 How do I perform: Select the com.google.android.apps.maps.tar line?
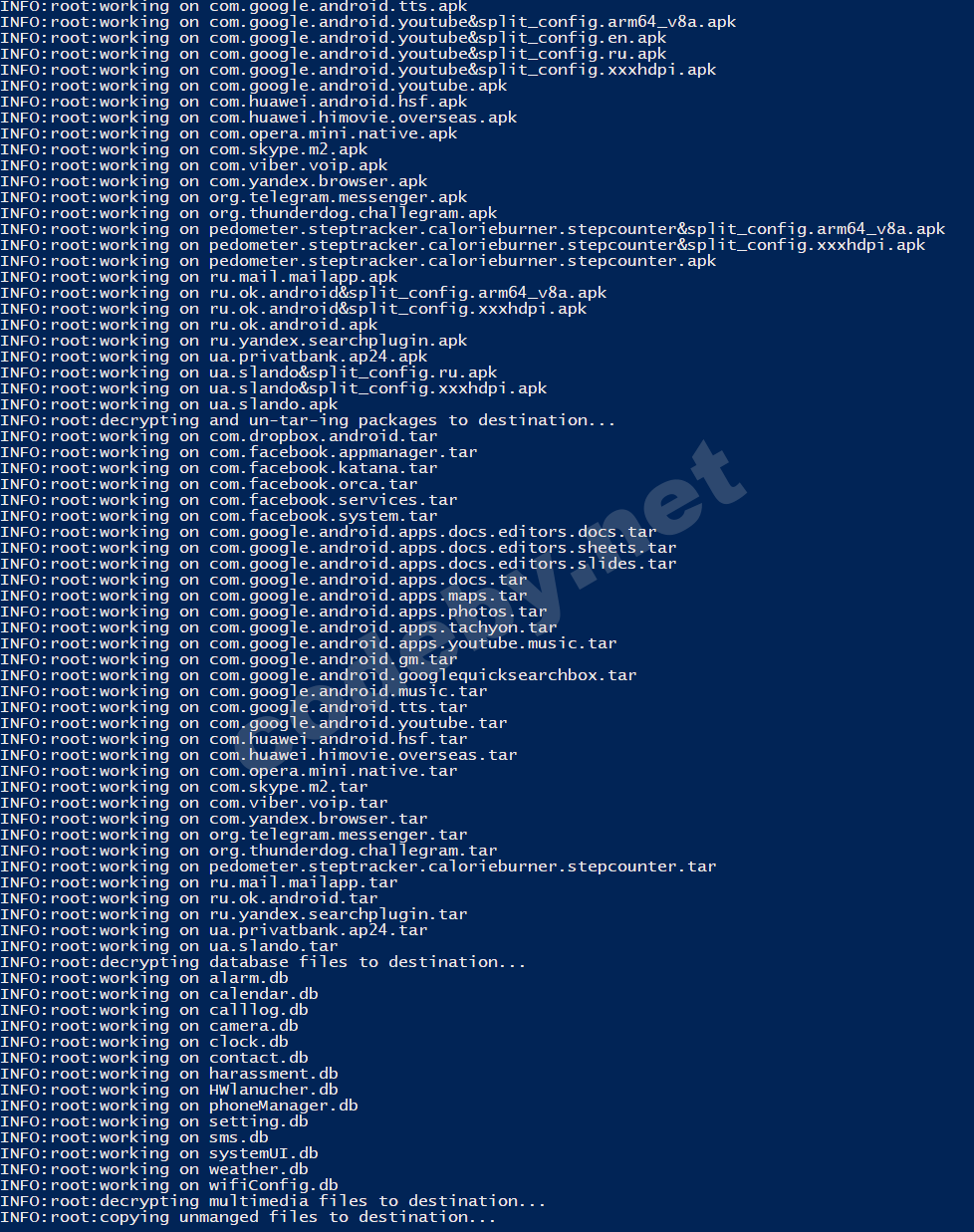point(264,596)
